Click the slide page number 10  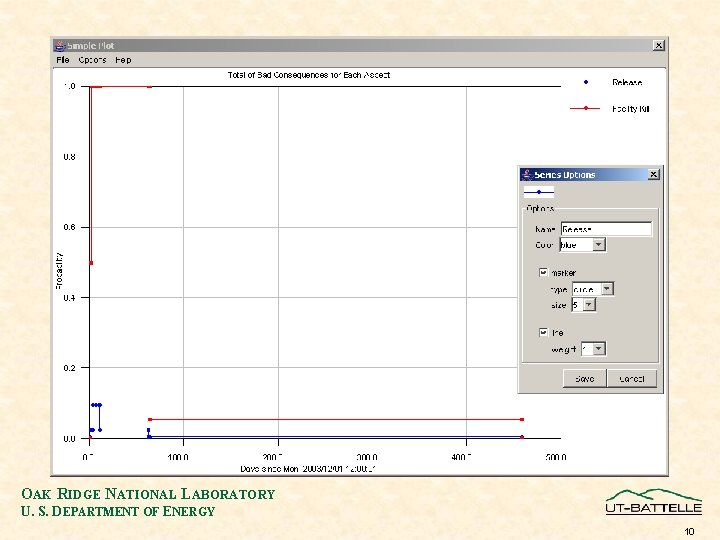click(689, 531)
